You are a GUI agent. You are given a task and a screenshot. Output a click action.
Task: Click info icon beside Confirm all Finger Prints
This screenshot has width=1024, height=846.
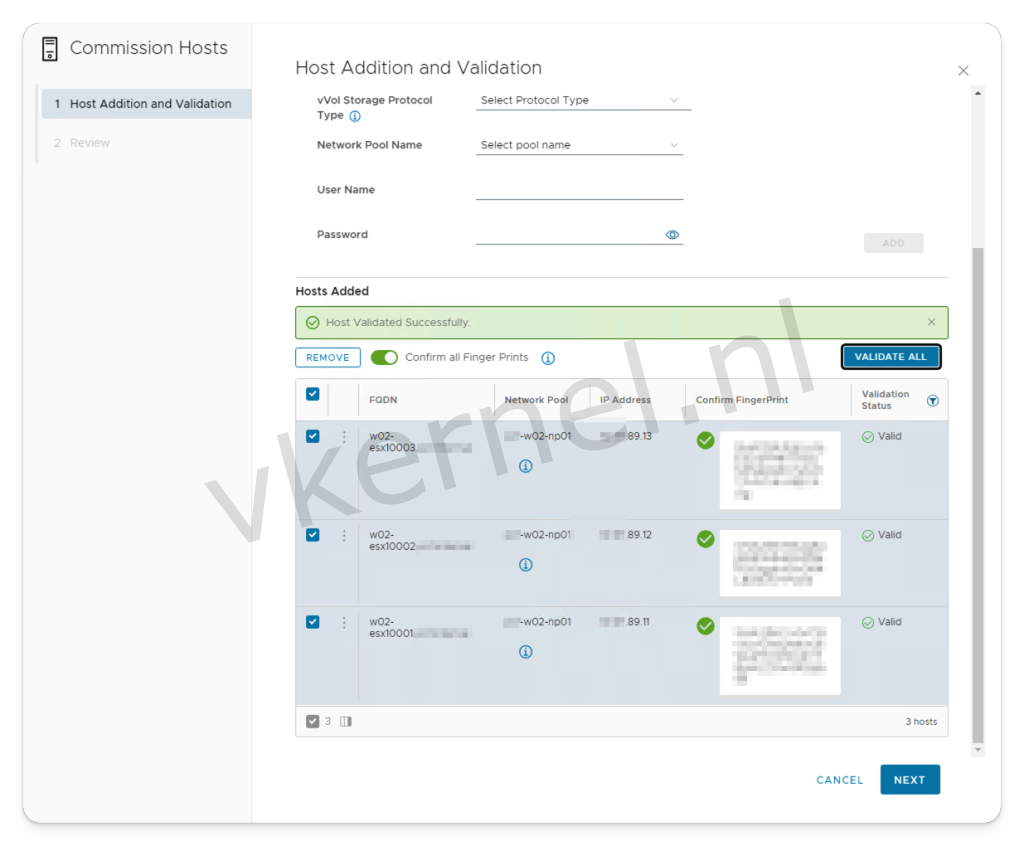(548, 358)
